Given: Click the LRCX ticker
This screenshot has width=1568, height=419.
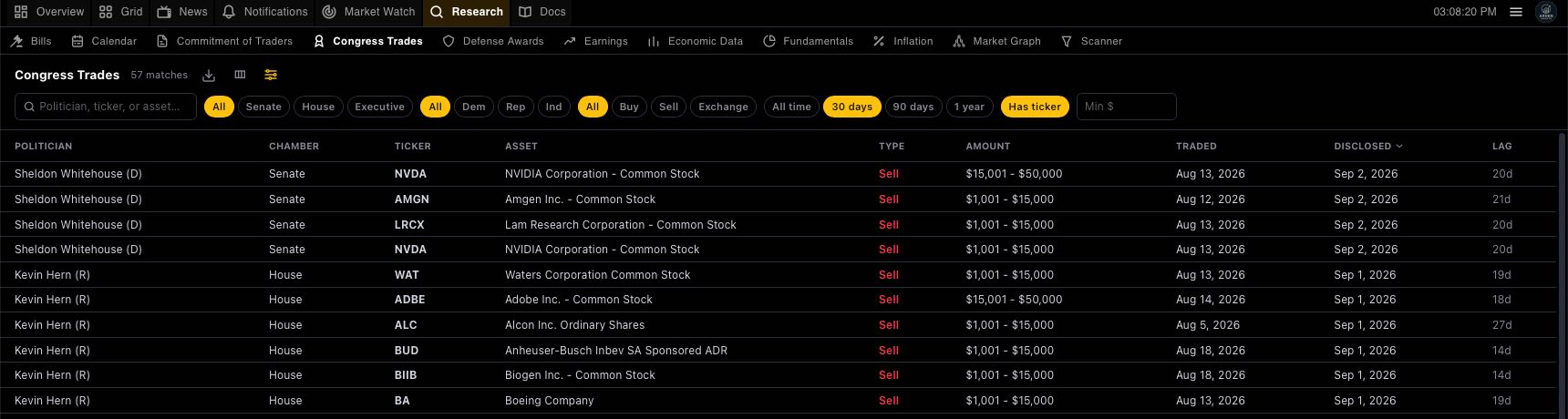Looking at the screenshot, I should [x=409, y=225].
